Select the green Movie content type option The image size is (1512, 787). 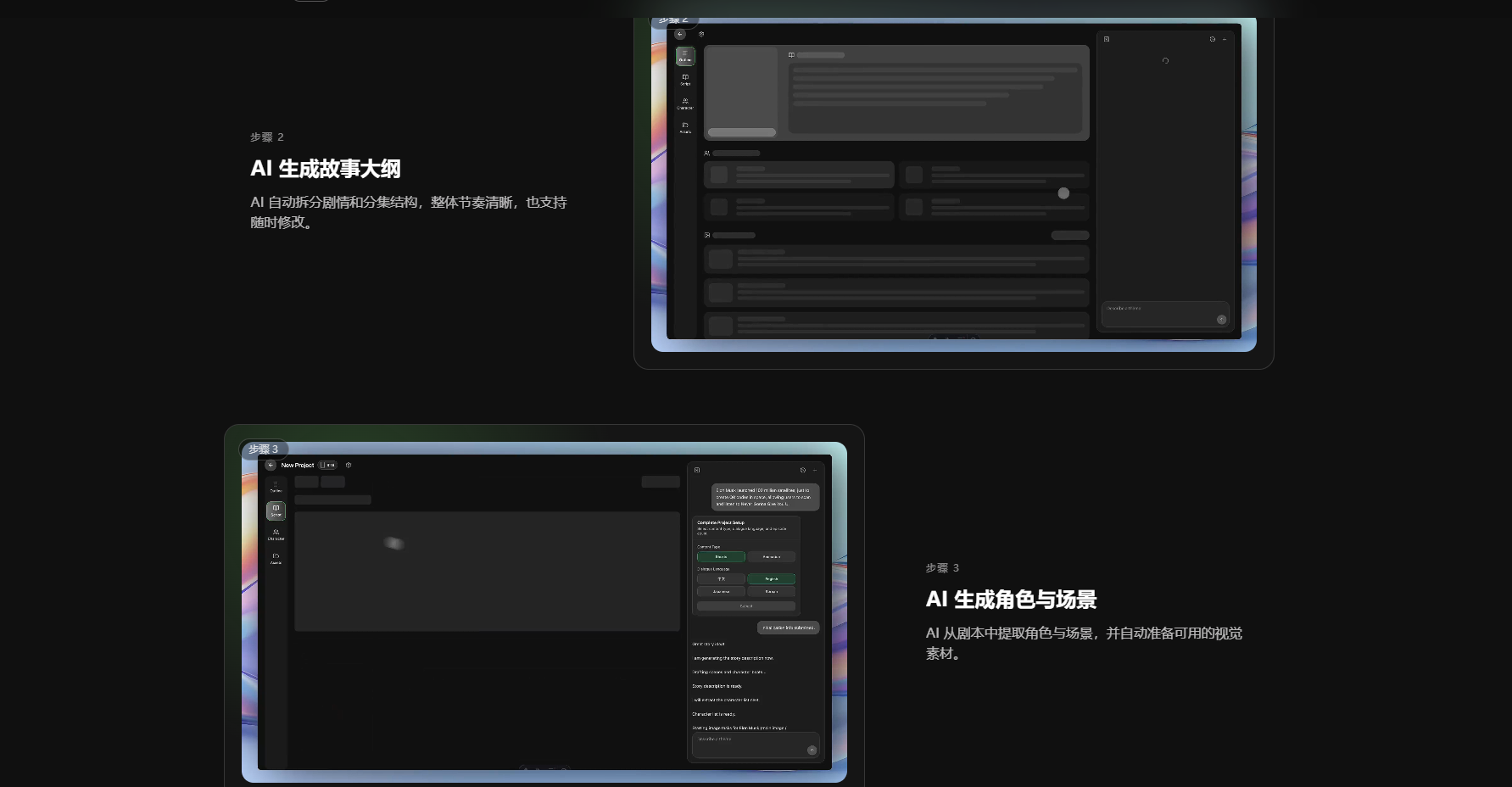click(x=721, y=557)
